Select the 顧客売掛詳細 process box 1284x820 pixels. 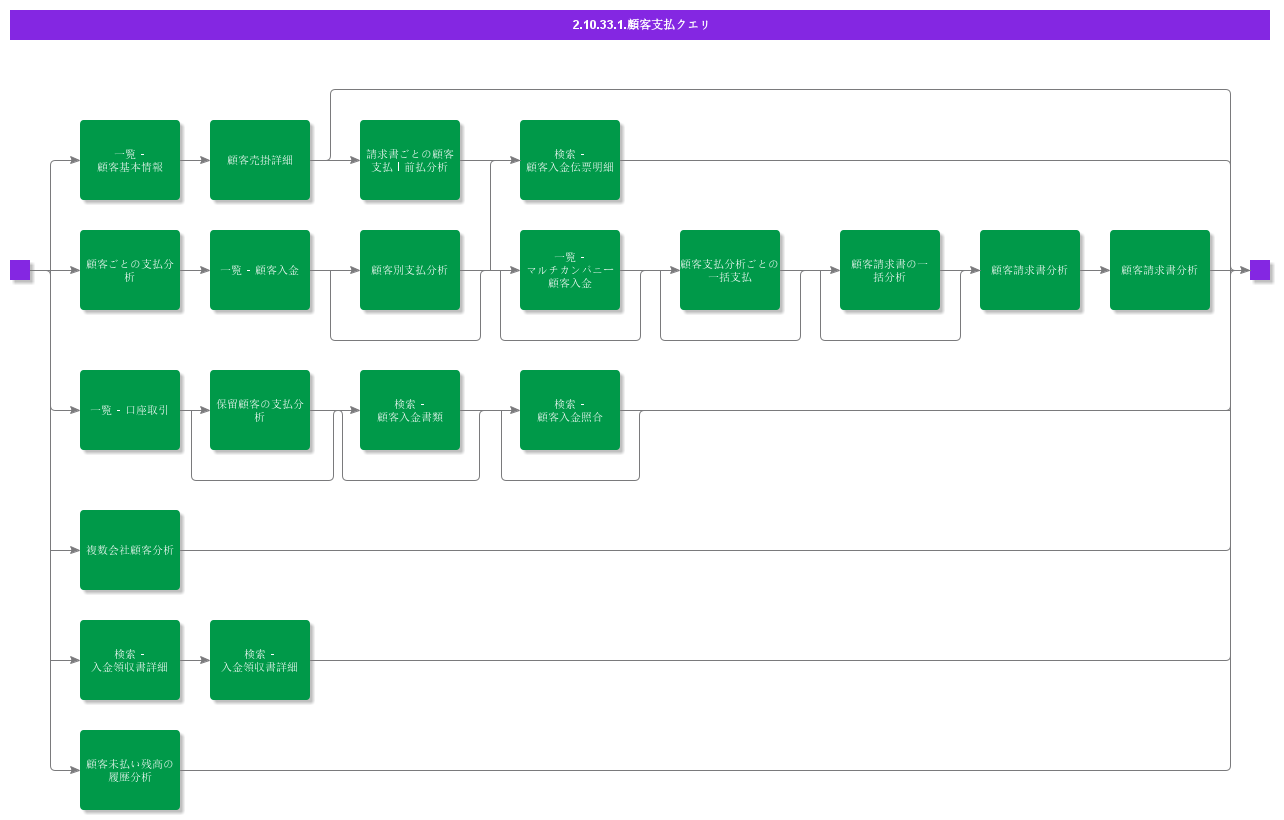point(260,160)
